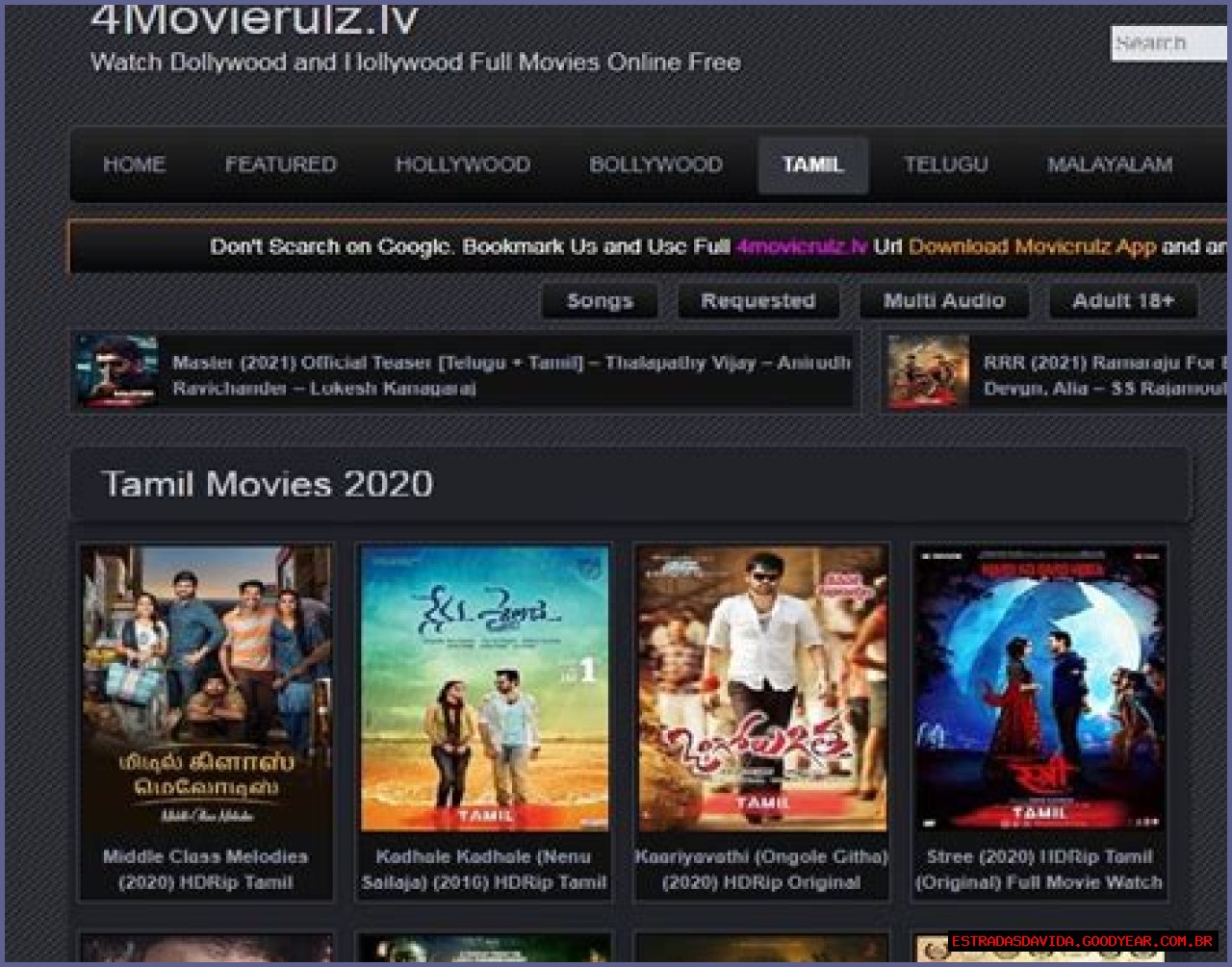
Task: Open the RRR (2021) teaser thumbnail
Action: coord(928,371)
